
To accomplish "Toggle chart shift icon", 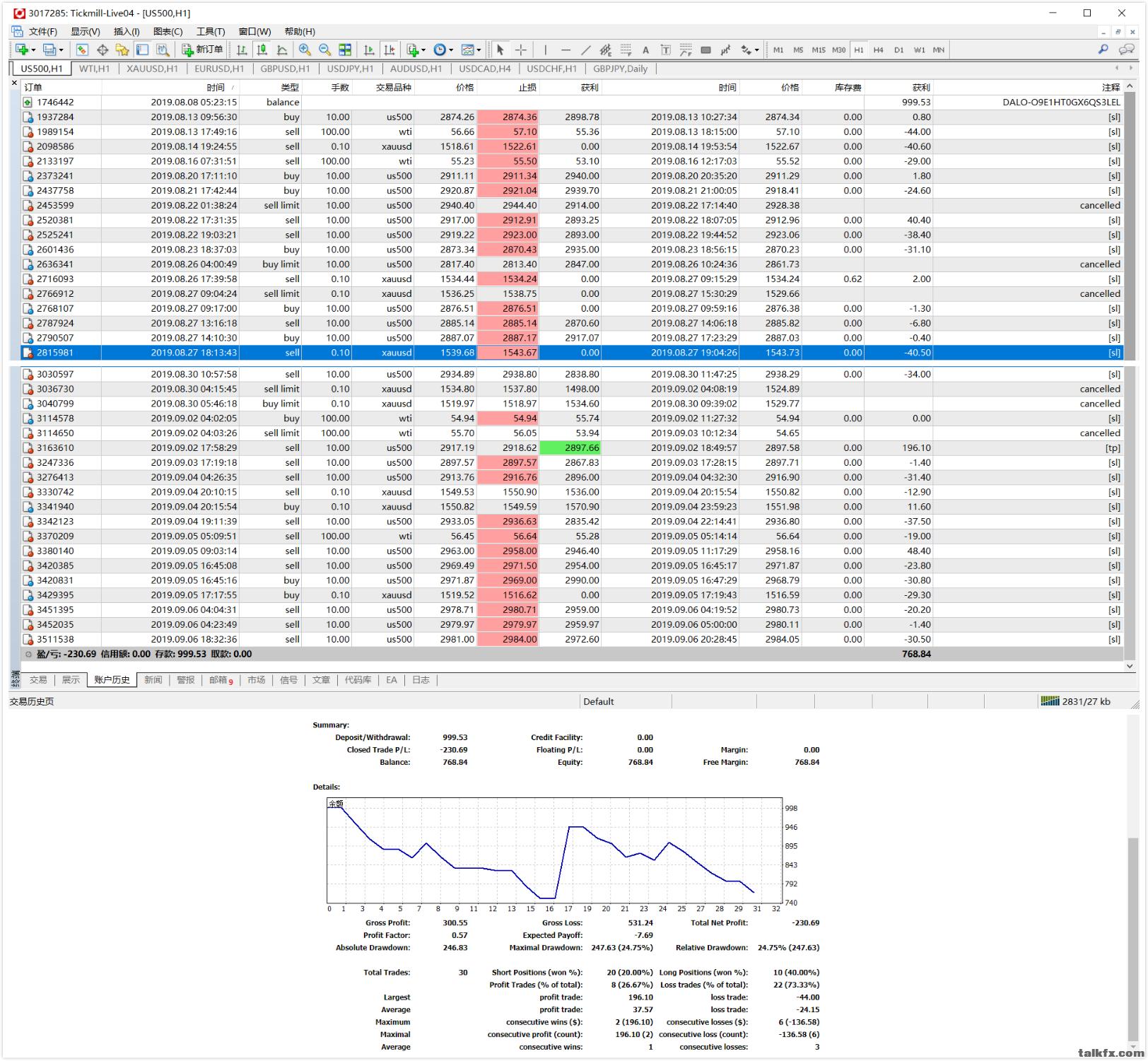I will [x=389, y=49].
